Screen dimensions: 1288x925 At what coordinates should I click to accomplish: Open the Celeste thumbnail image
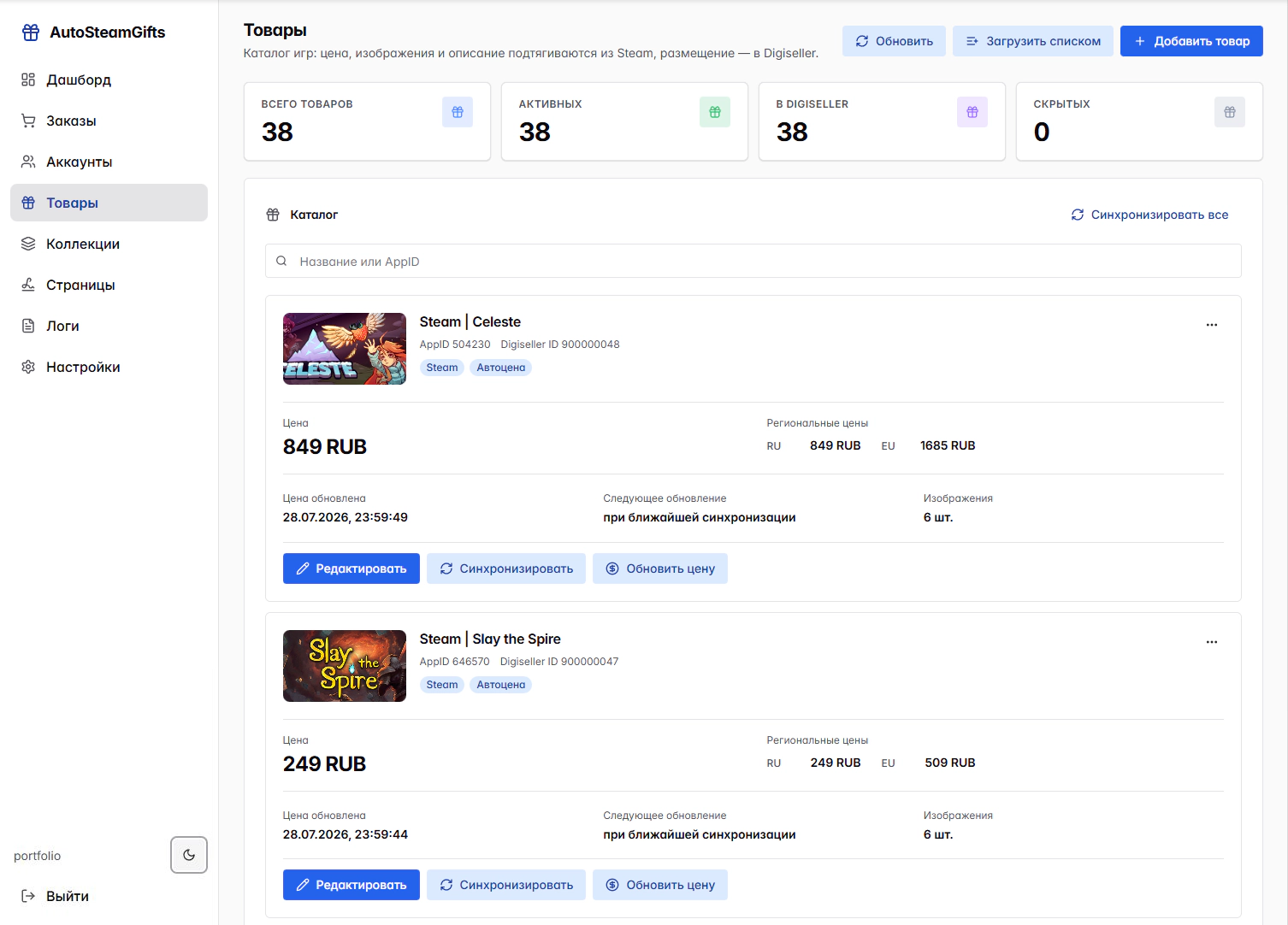(345, 349)
